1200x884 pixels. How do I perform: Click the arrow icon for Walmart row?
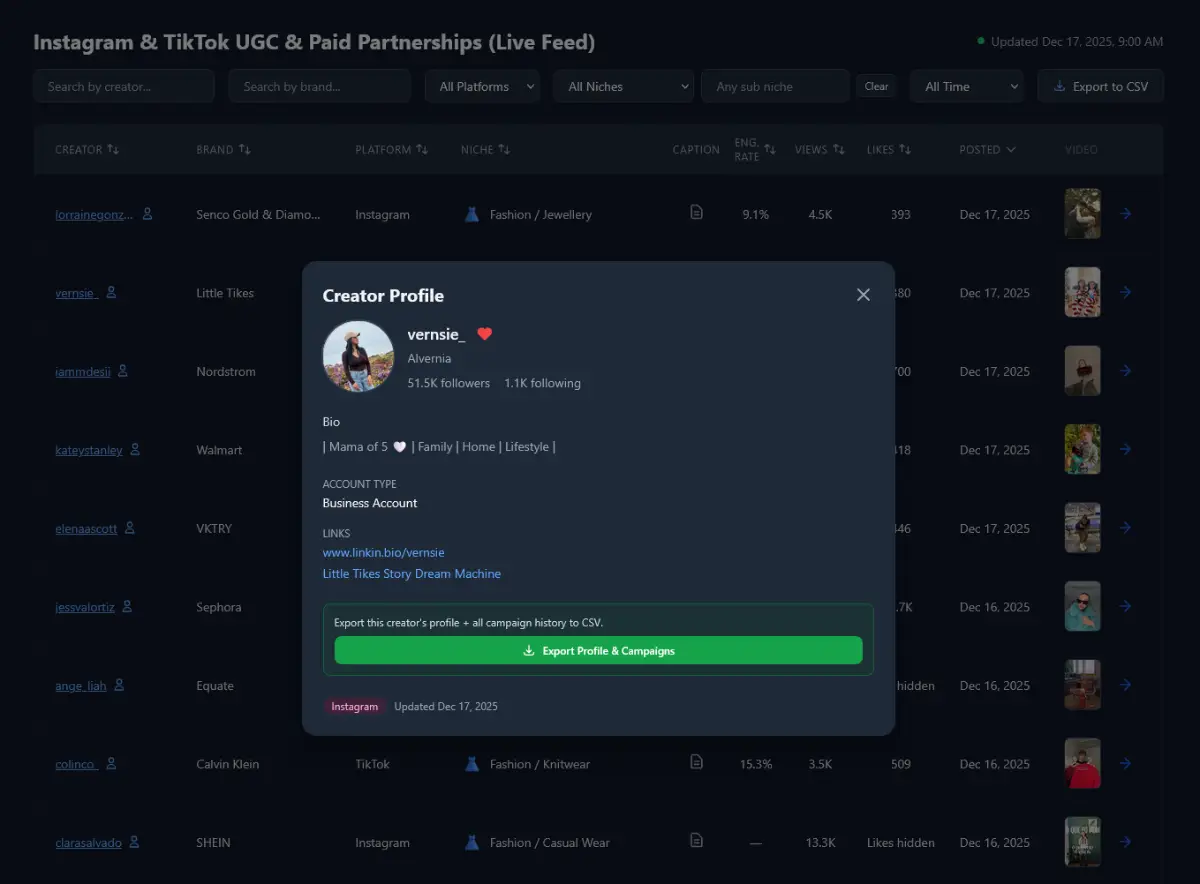[1125, 450]
